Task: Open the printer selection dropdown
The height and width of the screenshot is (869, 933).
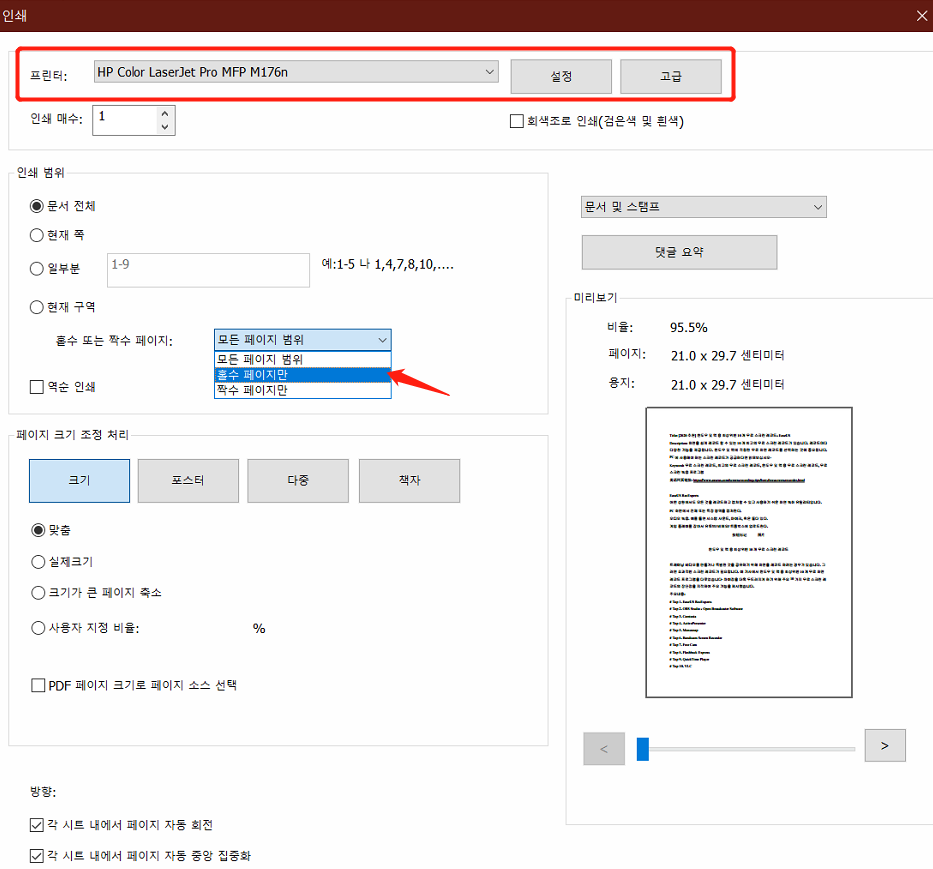Action: [489, 71]
